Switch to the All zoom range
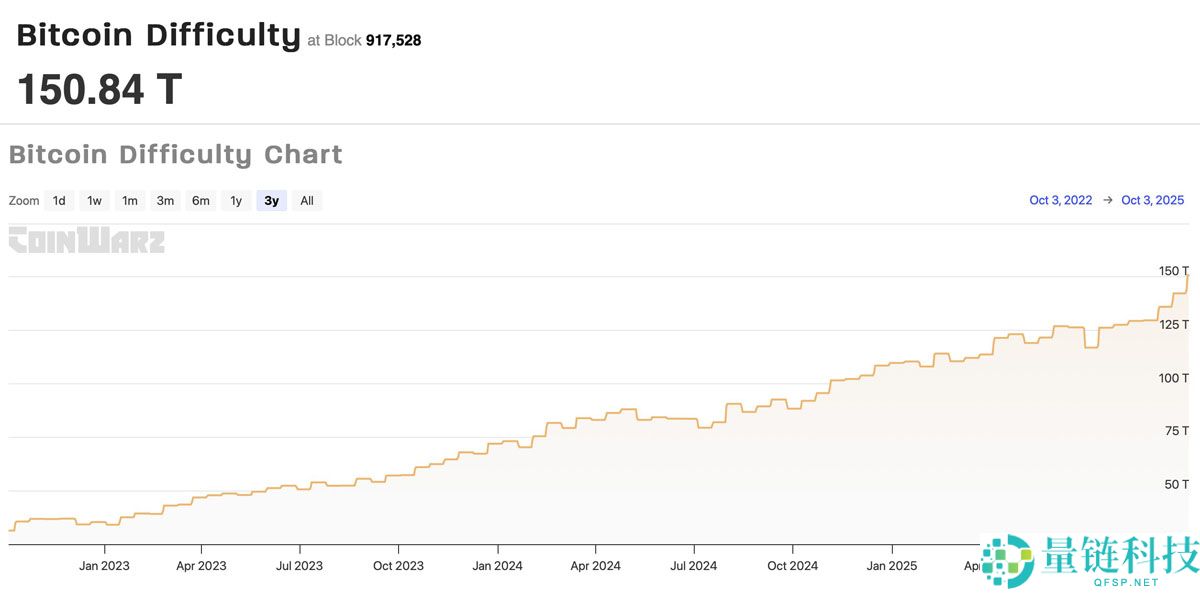This screenshot has width=1200, height=593. 306,200
